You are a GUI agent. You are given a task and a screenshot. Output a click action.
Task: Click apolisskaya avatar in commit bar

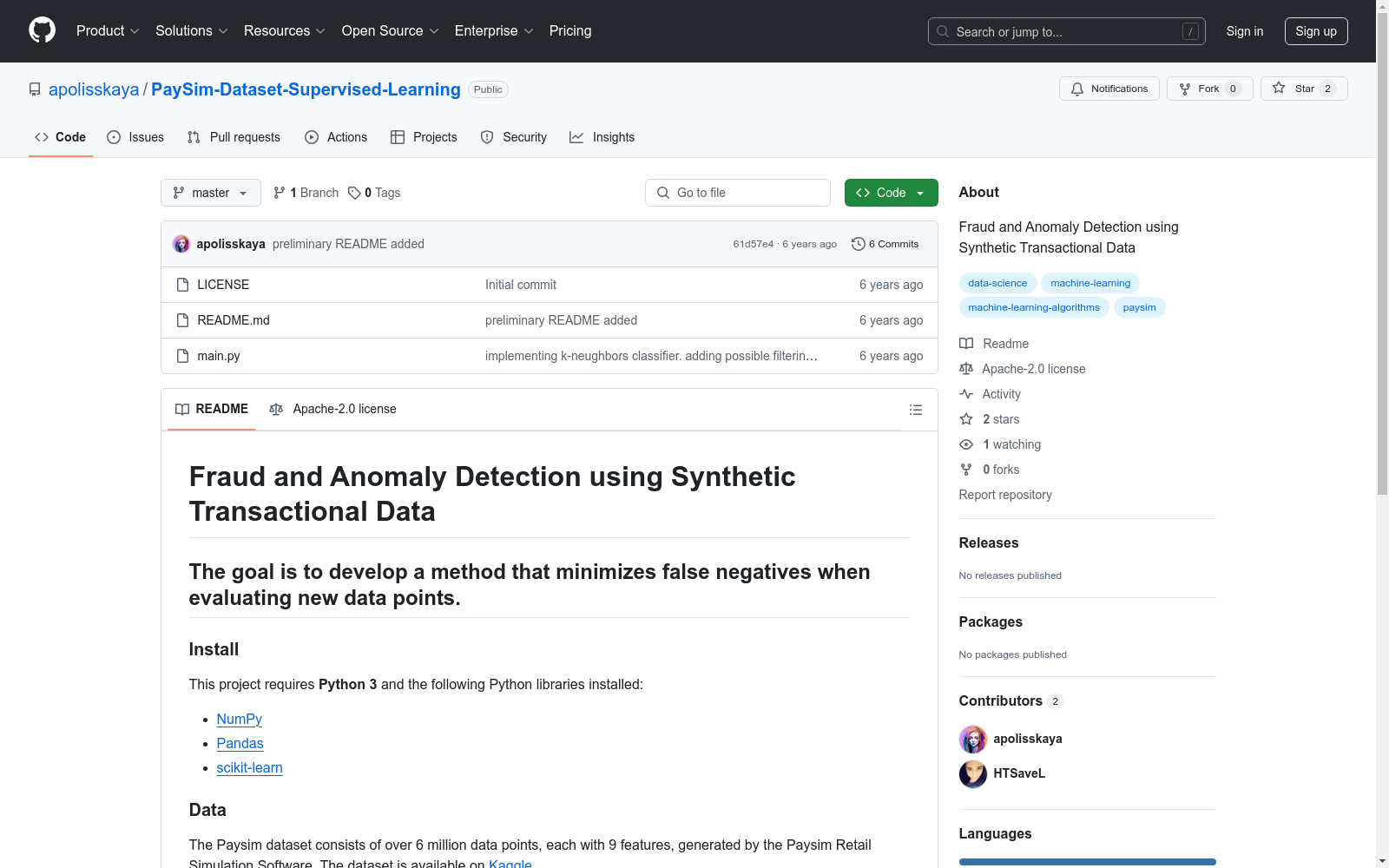coord(181,244)
